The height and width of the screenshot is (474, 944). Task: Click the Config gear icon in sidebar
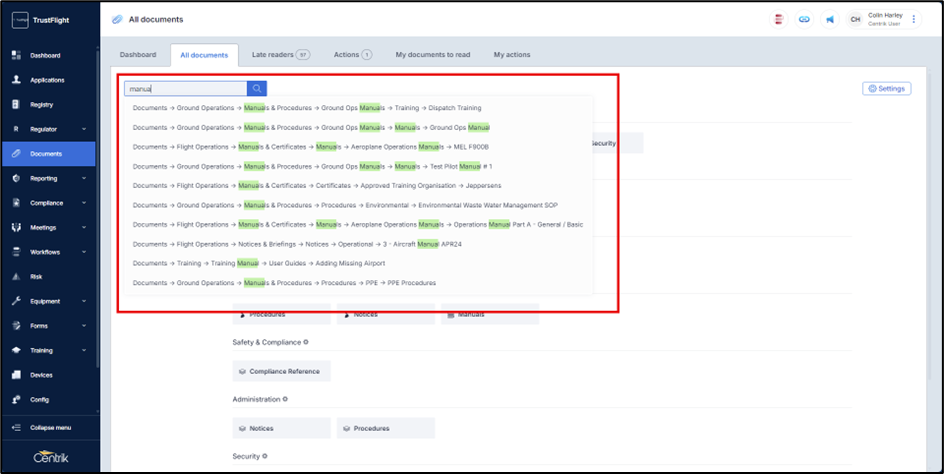click(16, 399)
